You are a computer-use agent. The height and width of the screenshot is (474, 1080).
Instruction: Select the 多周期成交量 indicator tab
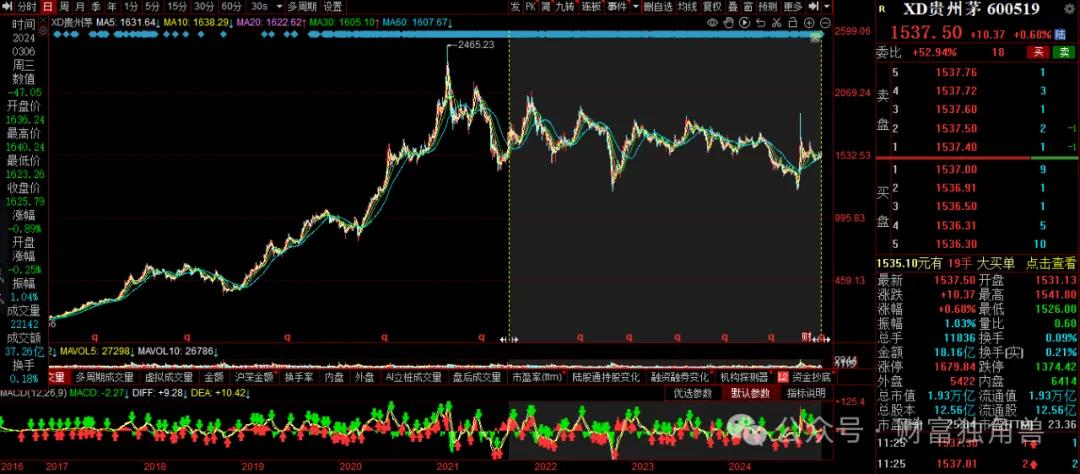[x=105, y=377]
